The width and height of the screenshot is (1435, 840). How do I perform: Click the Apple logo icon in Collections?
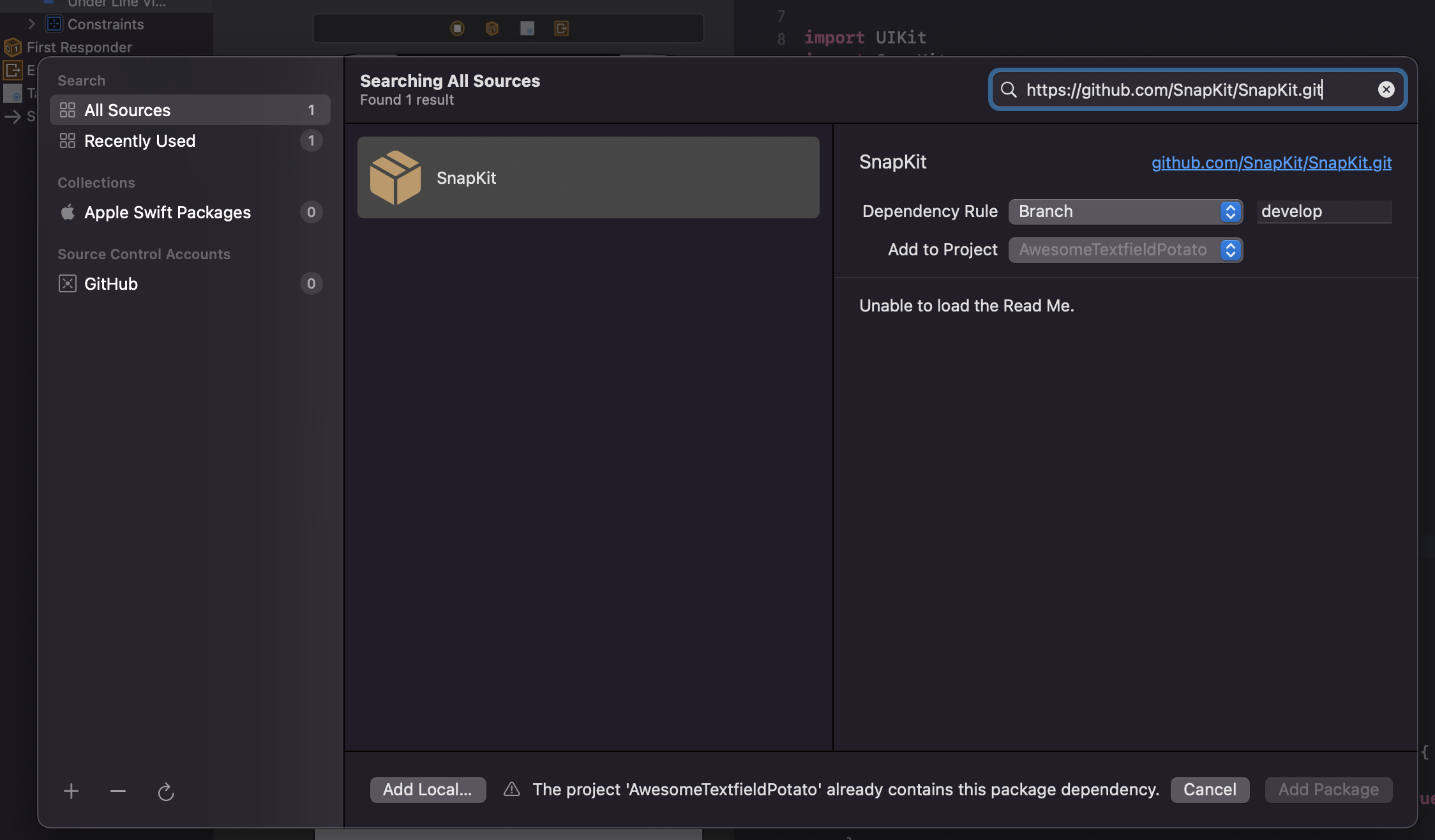68,212
